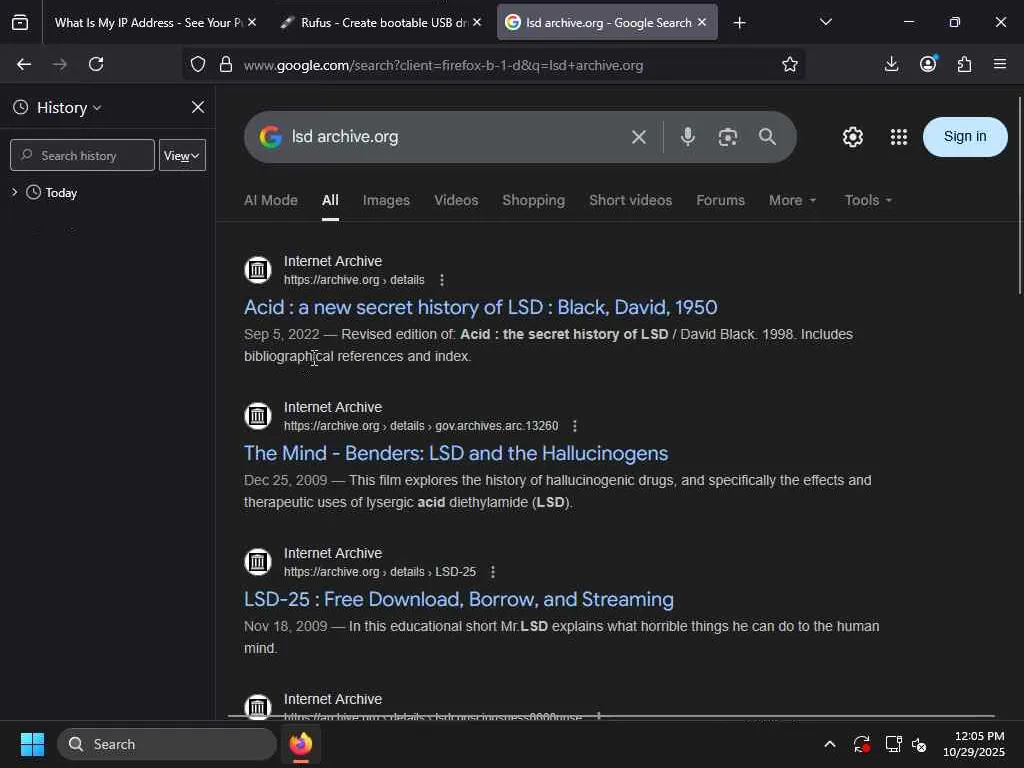
Task: Click the page vertical scrollbar
Action: point(1019,196)
